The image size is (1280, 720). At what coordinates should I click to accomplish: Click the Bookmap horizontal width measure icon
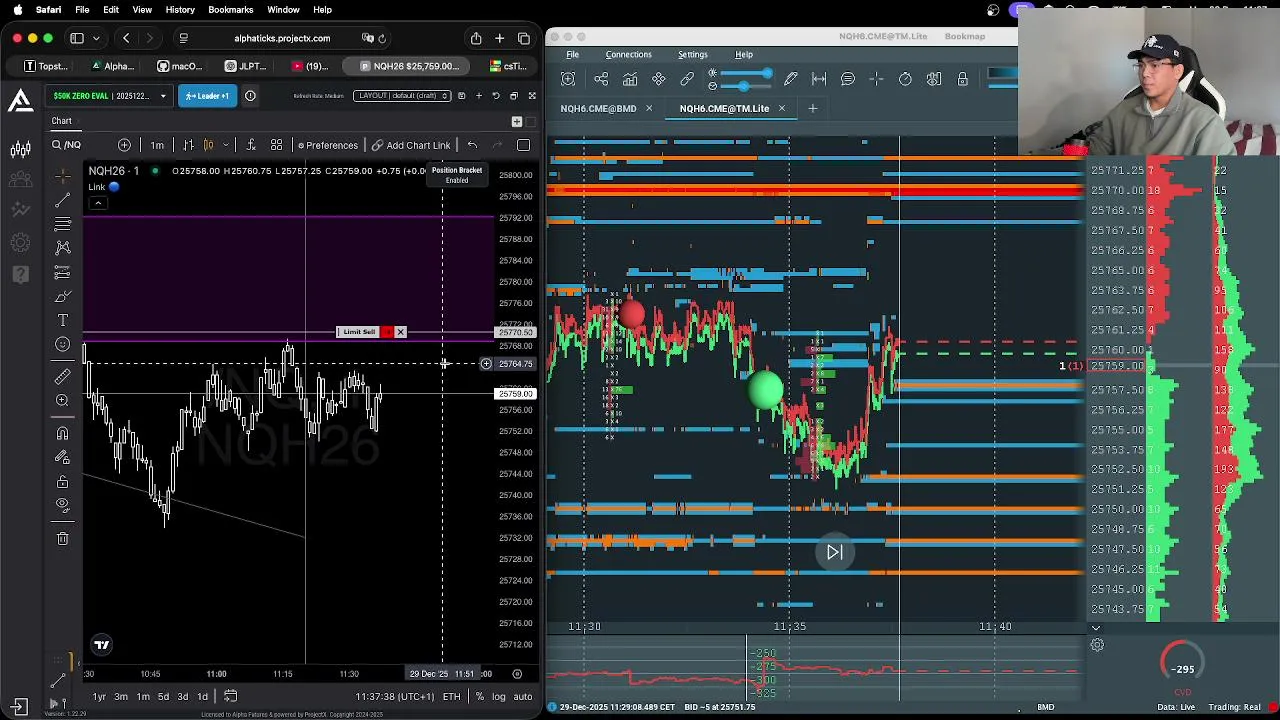pyautogui.click(x=819, y=79)
